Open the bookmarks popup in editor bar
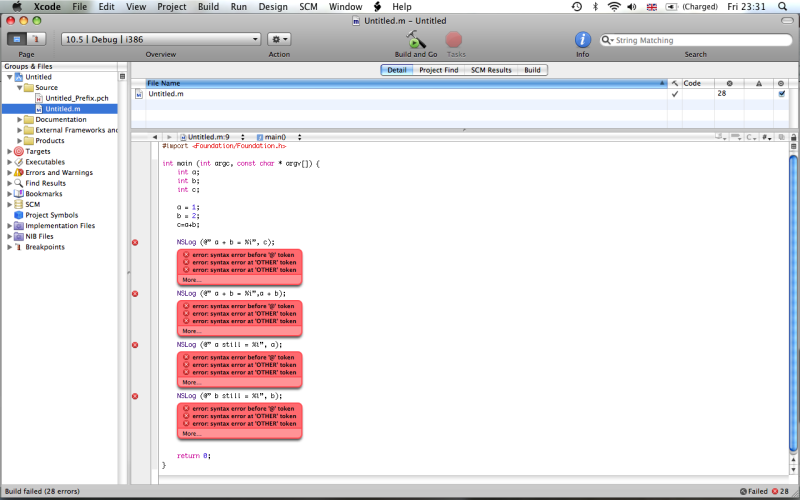This screenshot has height=500, width=800. click(721, 137)
